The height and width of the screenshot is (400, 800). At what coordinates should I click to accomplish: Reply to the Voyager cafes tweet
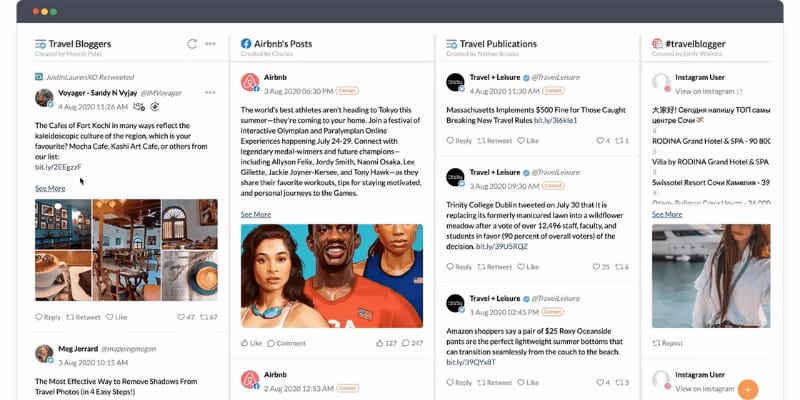click(x=47, y=317)
